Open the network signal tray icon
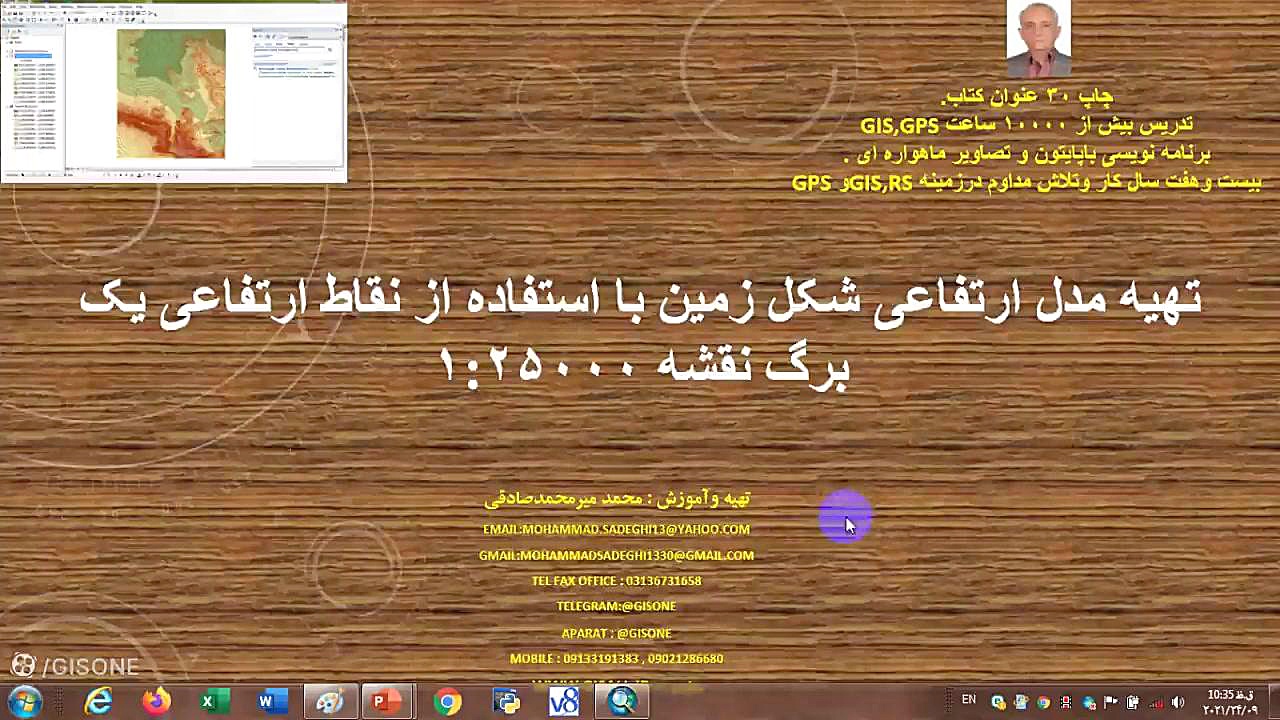This screenshot has width=1280, height=720. 1156,702
